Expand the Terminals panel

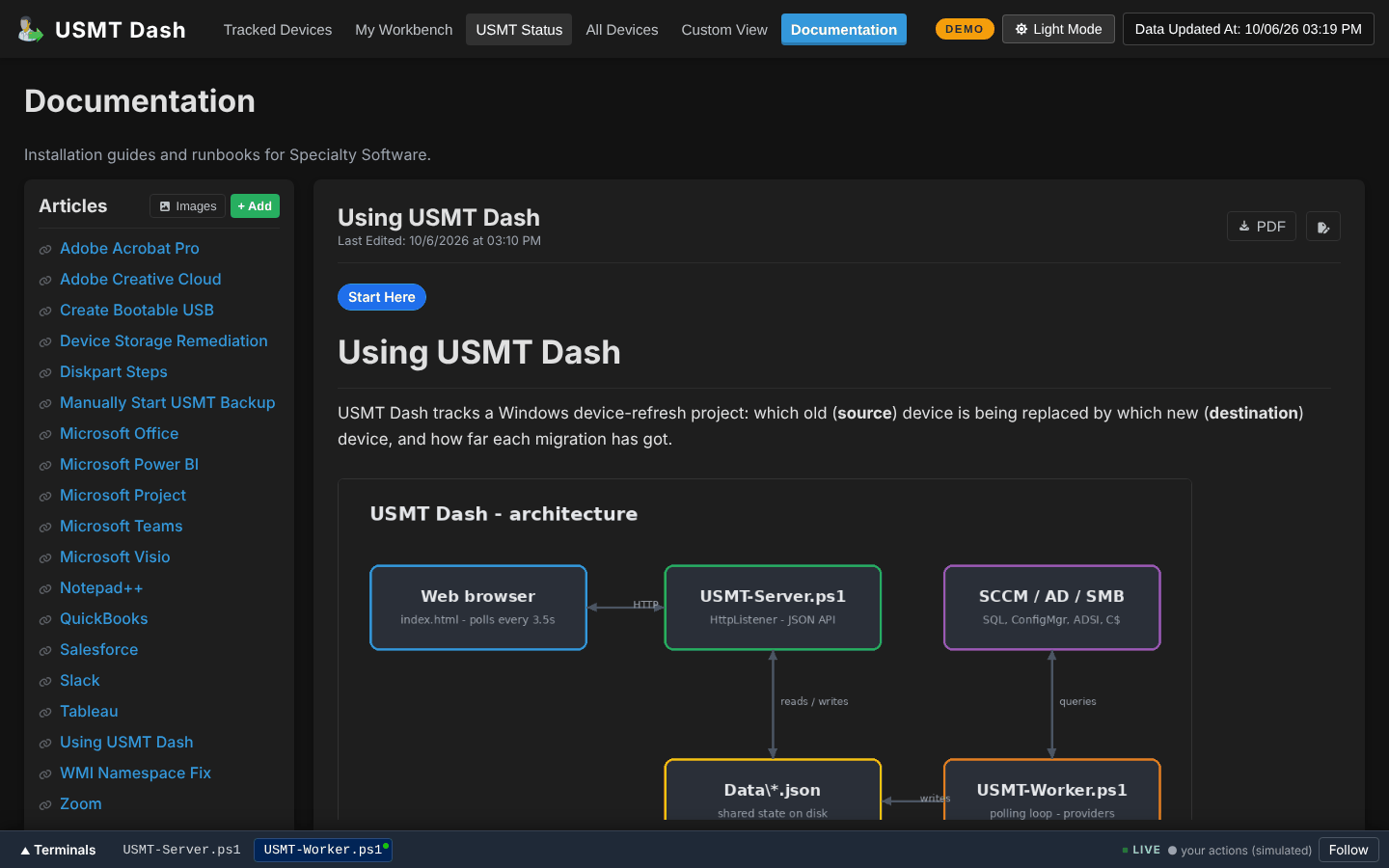tap(58, 850)
